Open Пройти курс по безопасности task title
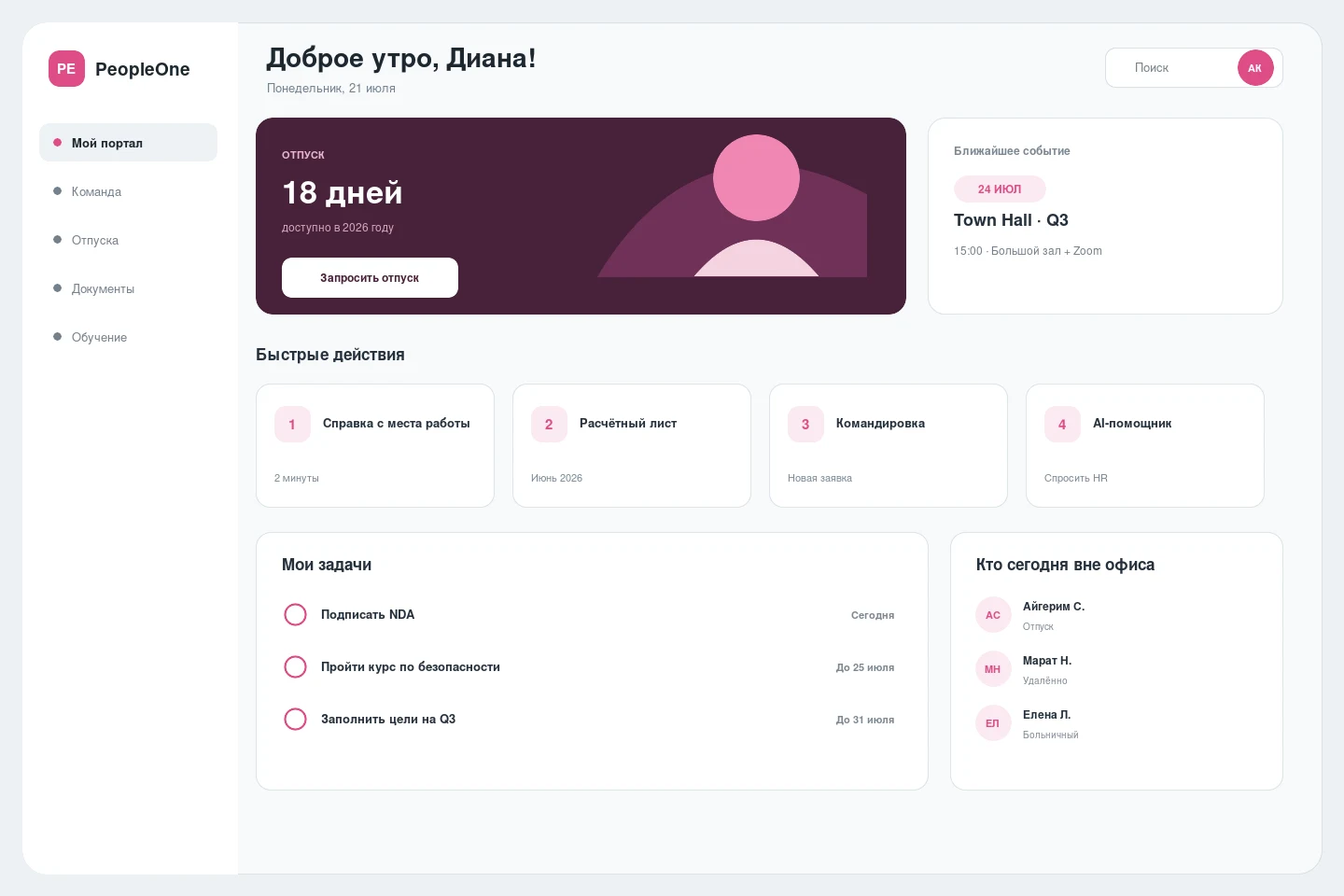This screenshot has height=896, width=1344. click(x=411, y=666)
